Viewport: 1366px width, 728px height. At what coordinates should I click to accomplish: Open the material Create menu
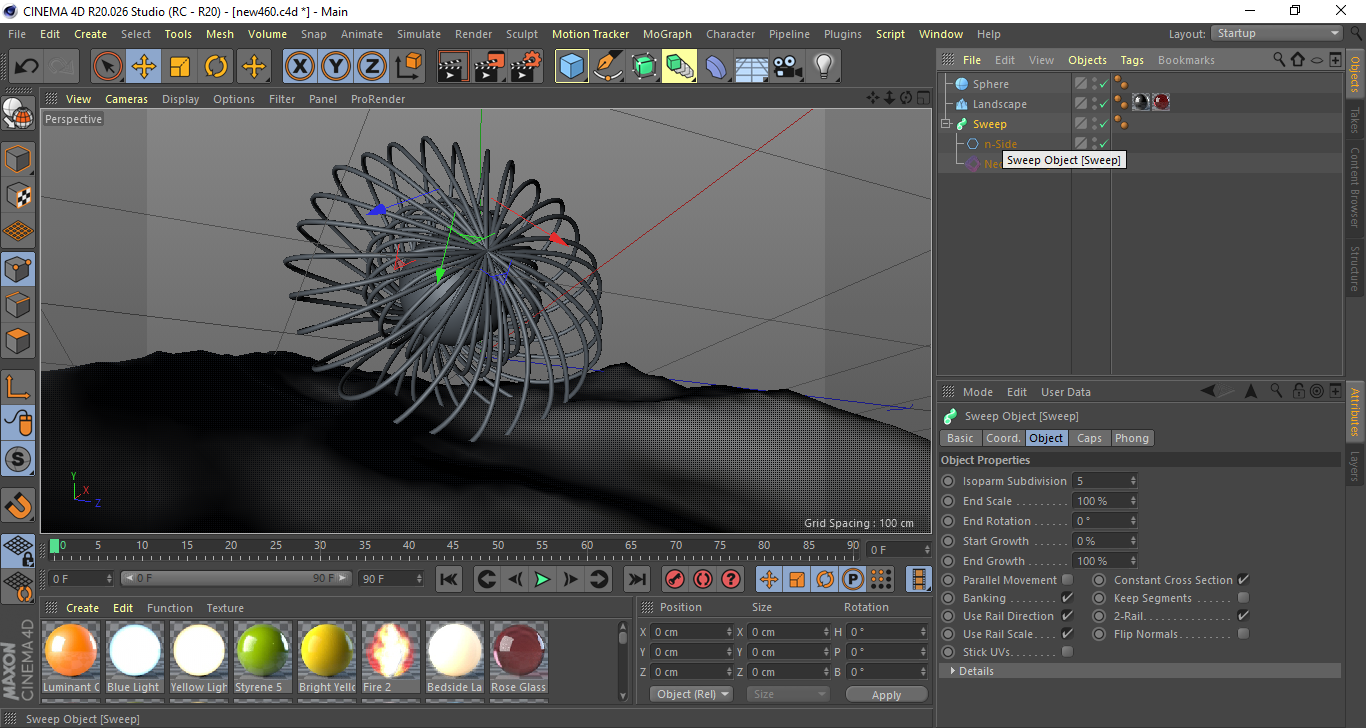82,608
